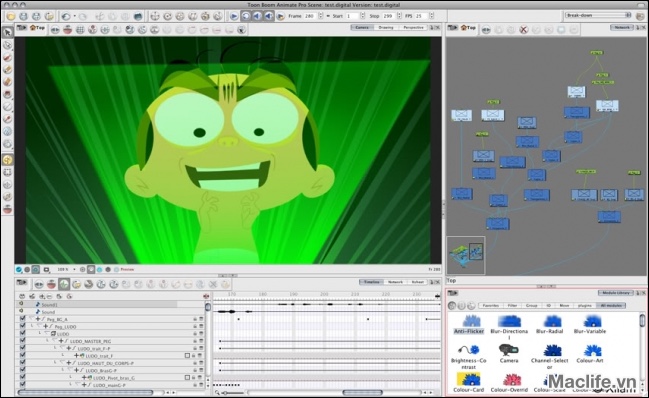Click the Favorites tab in Module Library
The image size is (649, 398).
tap(490, 305)
